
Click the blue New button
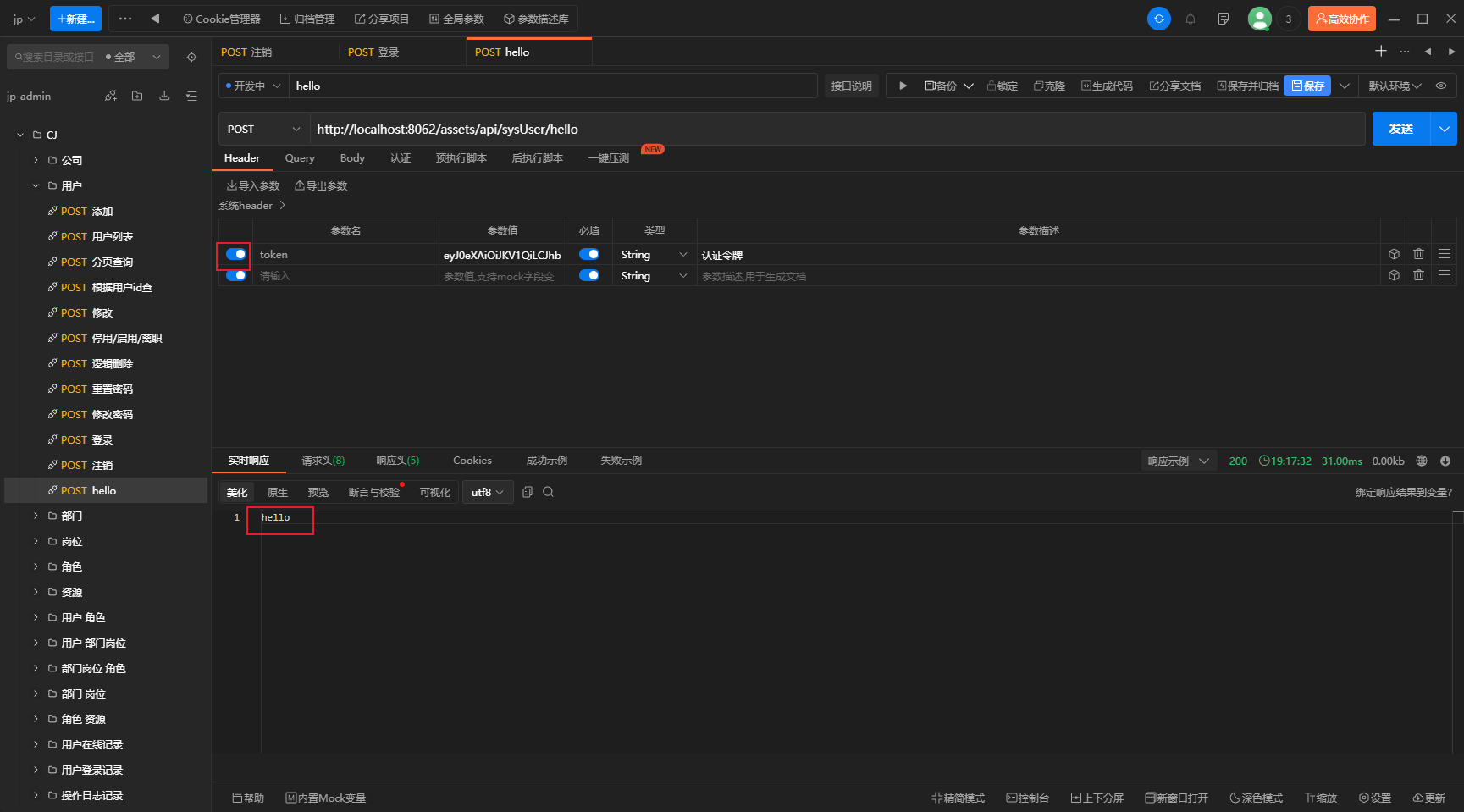(75, 19)
